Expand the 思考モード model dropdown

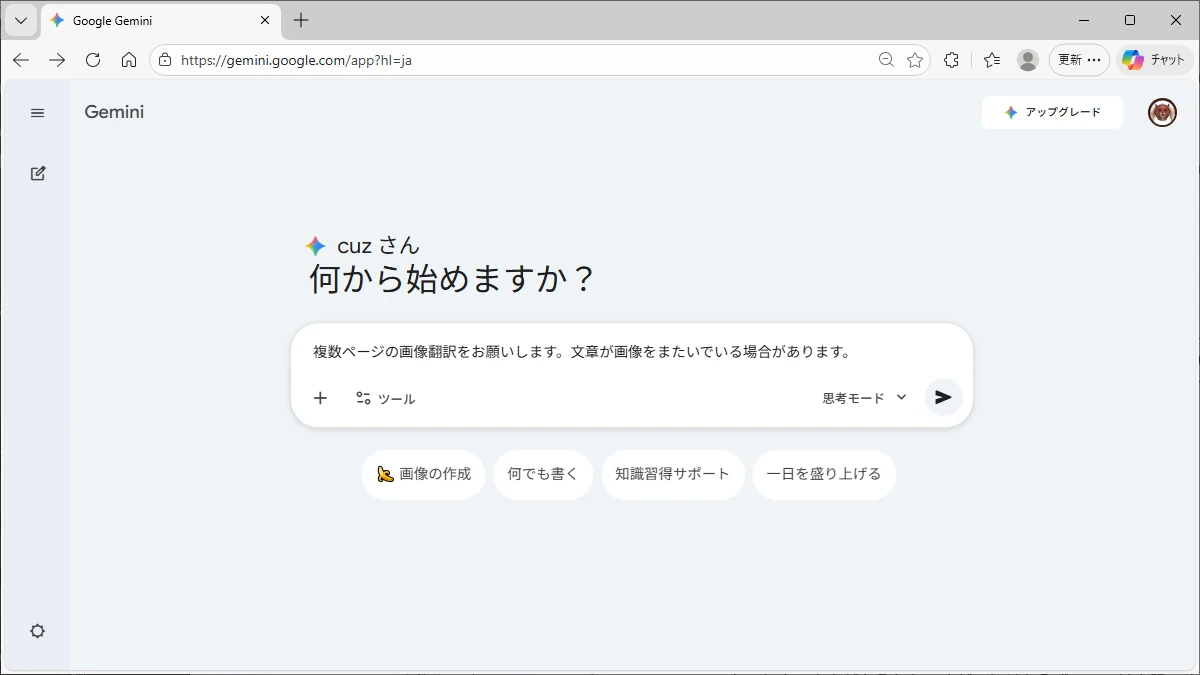[x=864, y=398]
